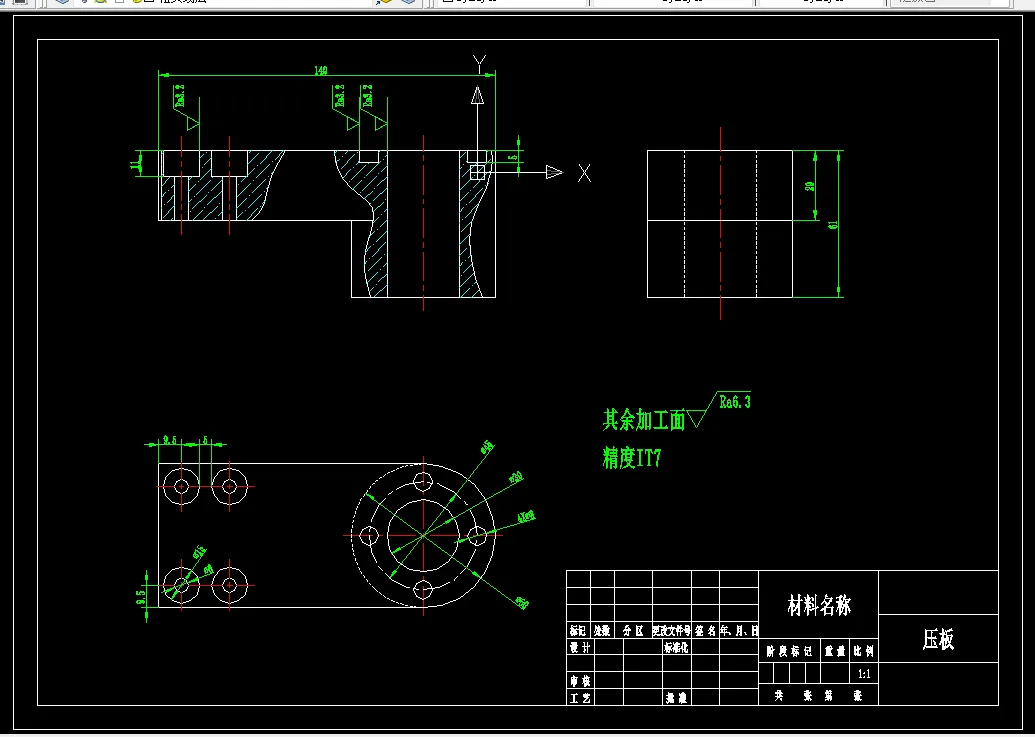Pick the 20 height dimension text
This screenshot has height=737, width=1035.
coord(810,186)
